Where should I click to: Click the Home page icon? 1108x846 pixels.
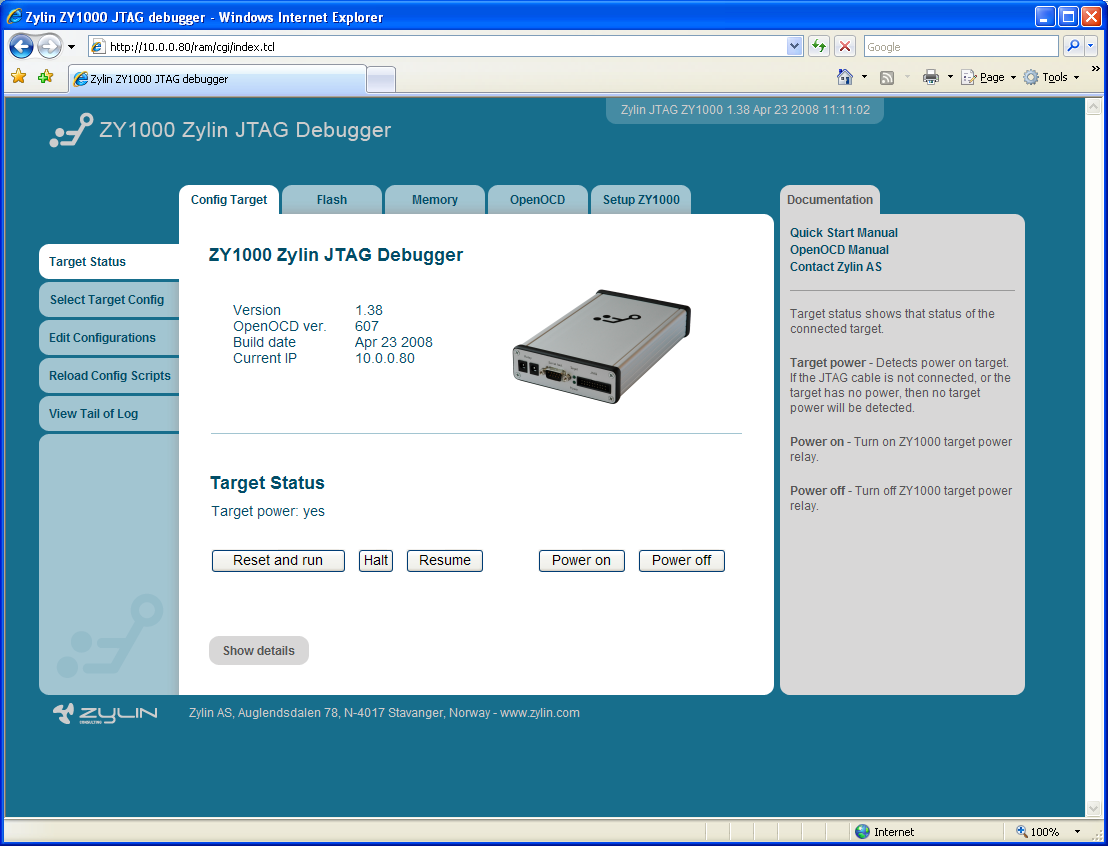click(x=844, y=77)
